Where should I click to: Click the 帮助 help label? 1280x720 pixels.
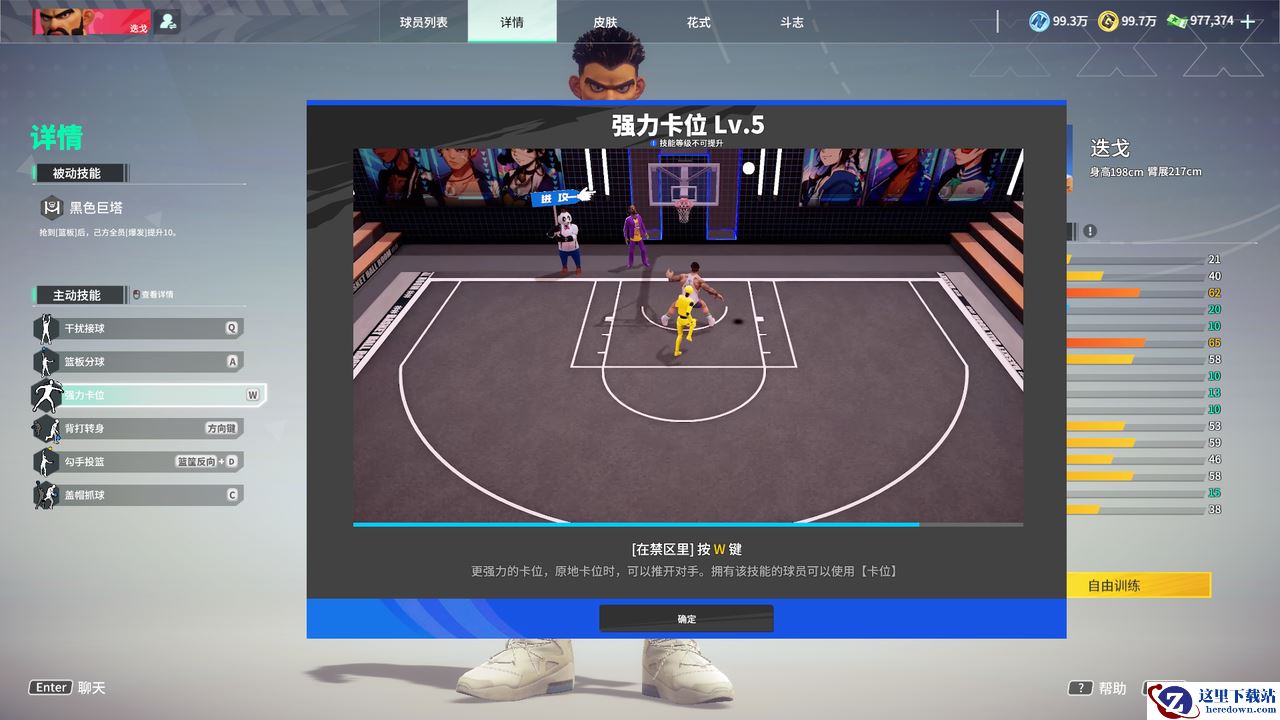[1113, 688]
